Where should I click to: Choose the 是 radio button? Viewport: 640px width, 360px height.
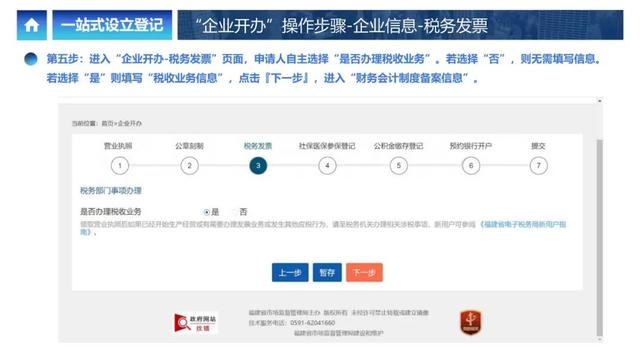click(x=207, y=212)
